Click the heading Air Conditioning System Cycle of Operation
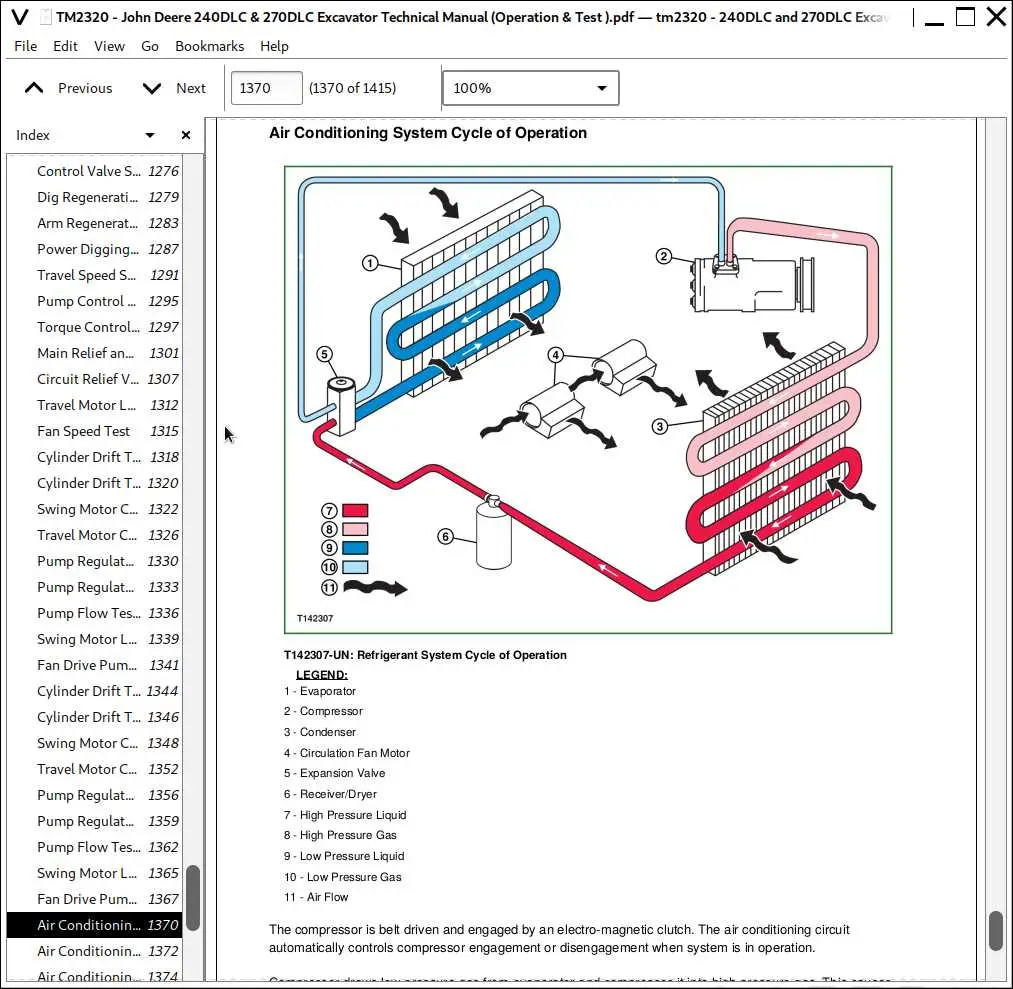 (428, 133)
